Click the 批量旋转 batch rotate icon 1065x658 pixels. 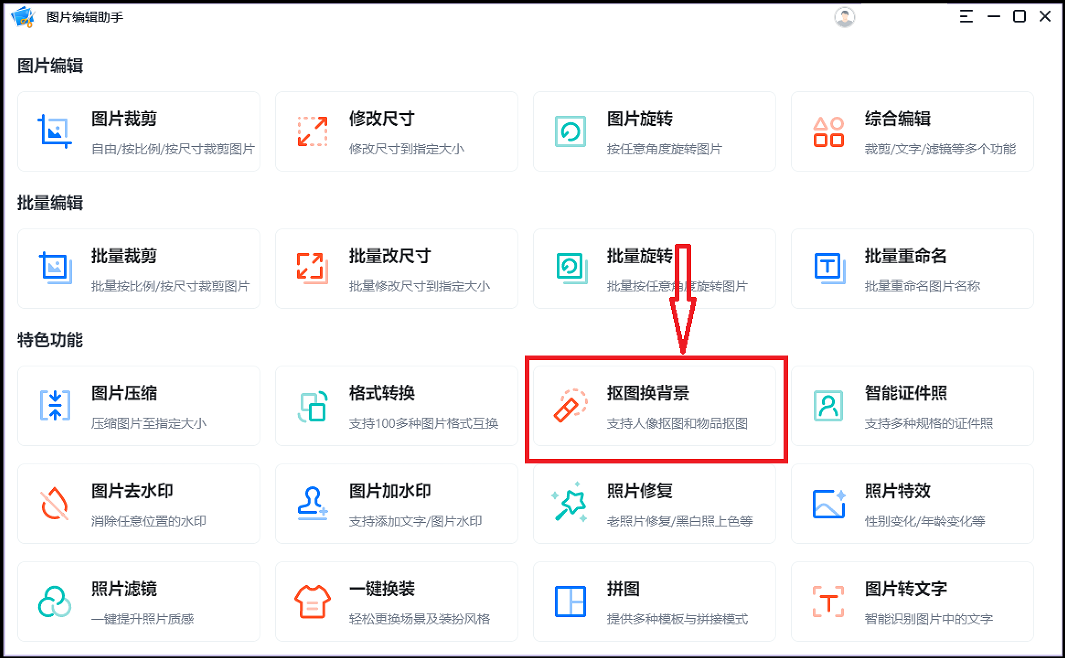572,268
